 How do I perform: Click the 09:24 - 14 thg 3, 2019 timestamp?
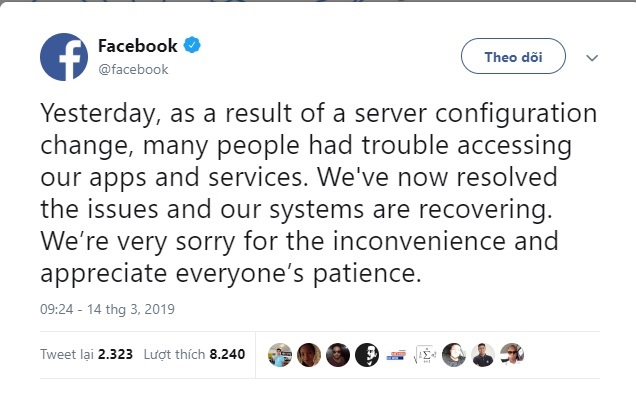click(x=108, y=310)
